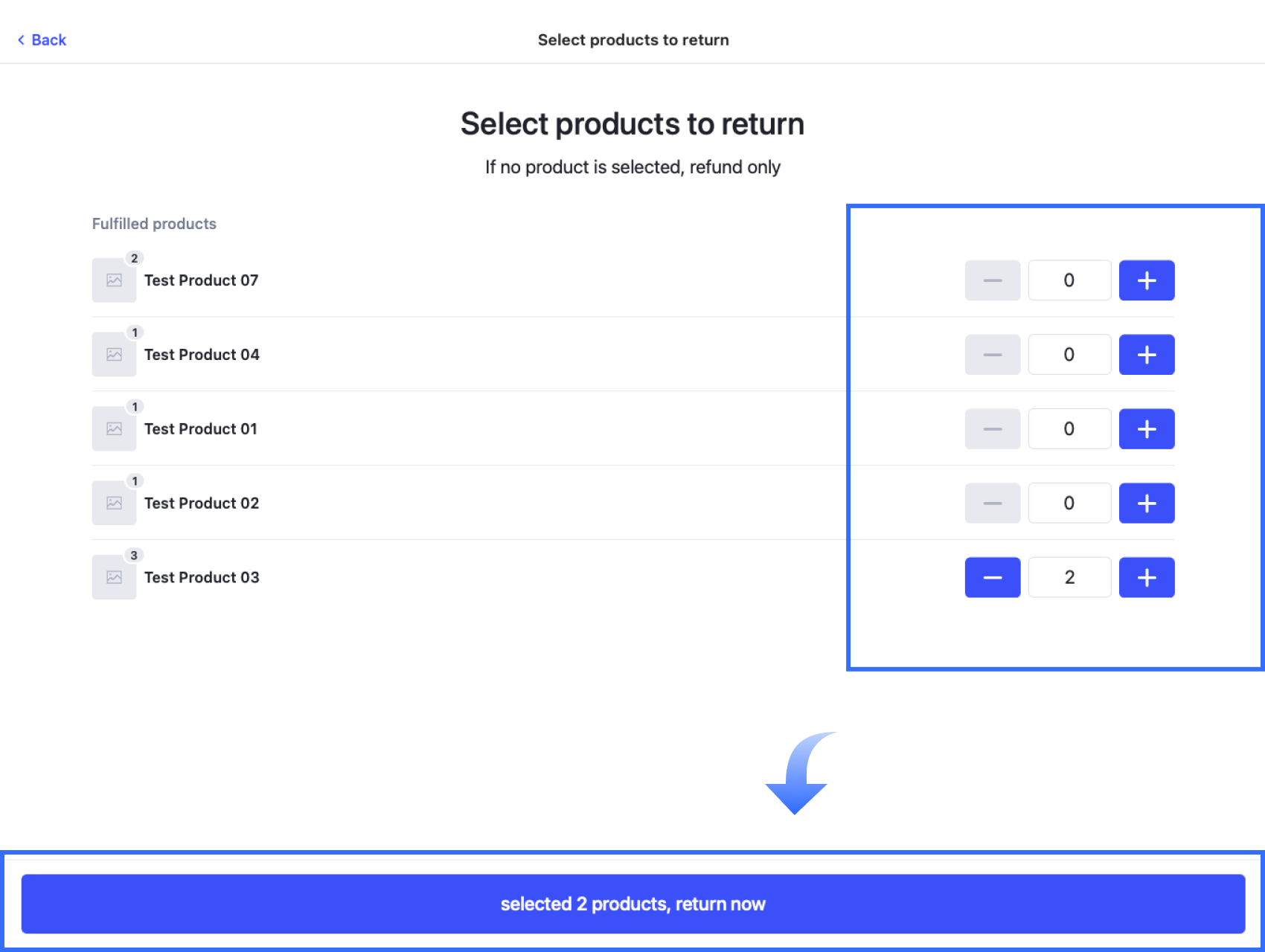Select the quantity field for Test Product 07
The image size is (1265, 952).
1069,280
